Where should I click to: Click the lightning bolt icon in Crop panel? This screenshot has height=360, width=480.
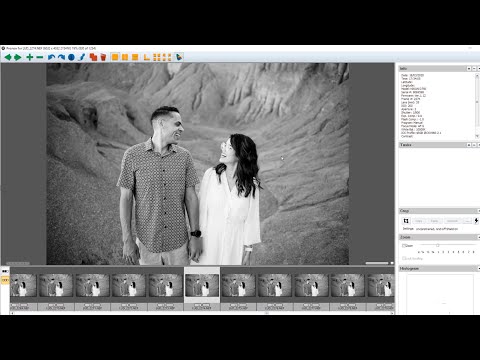[476, 221]
